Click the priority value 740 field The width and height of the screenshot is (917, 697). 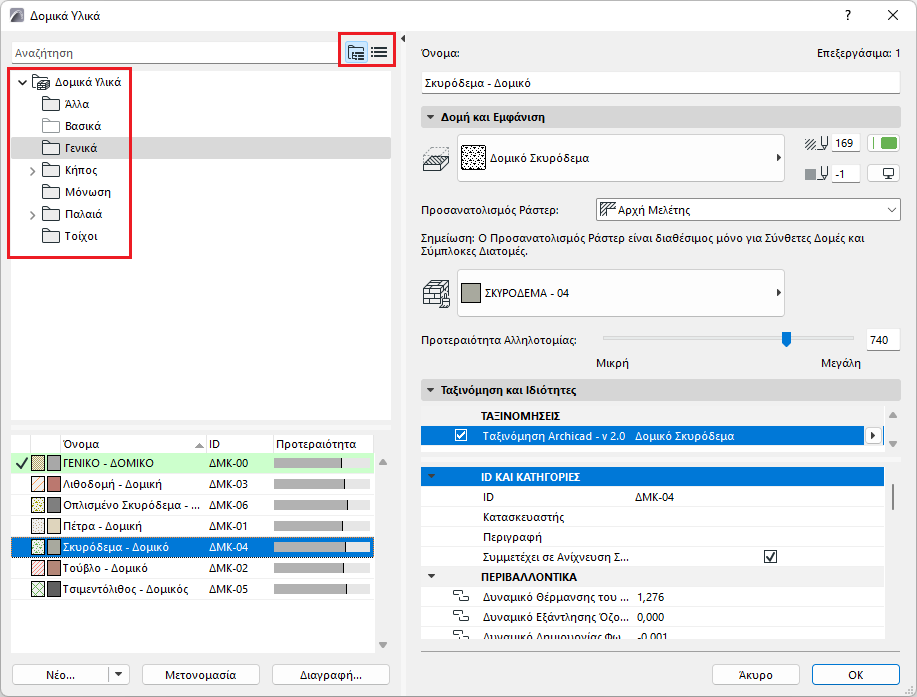882,340
